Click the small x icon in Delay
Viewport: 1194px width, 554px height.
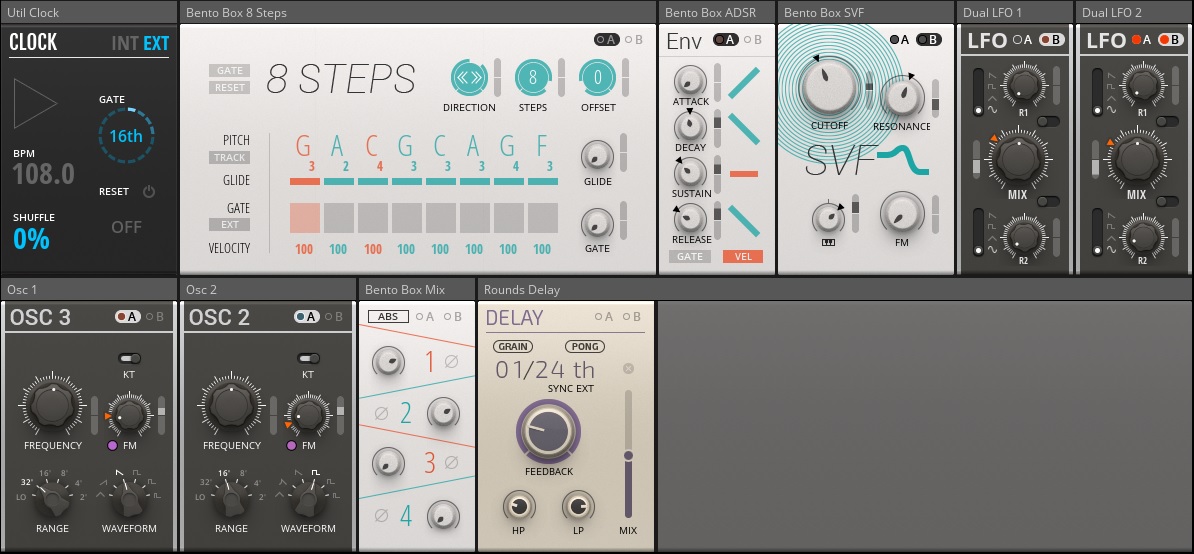[x=628, y=369]
